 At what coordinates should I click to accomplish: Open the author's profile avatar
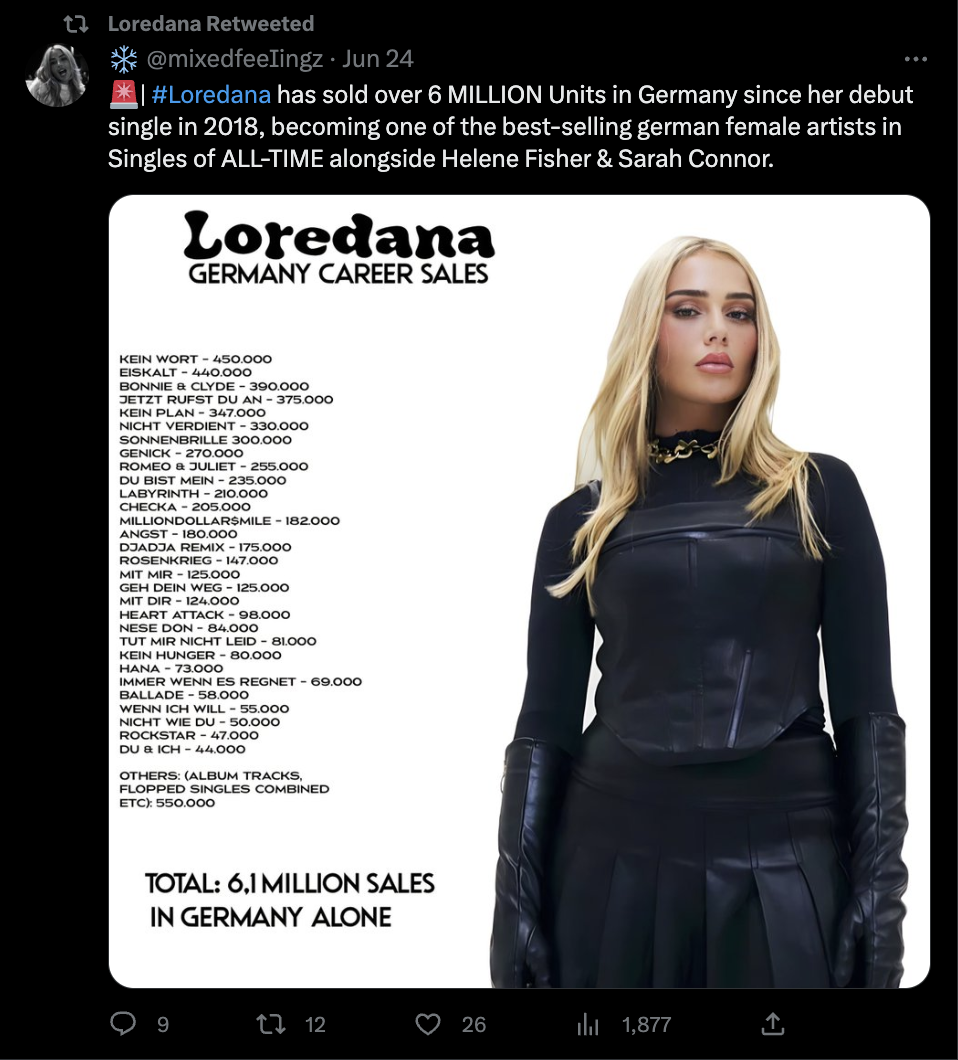(x=57, y=75)
